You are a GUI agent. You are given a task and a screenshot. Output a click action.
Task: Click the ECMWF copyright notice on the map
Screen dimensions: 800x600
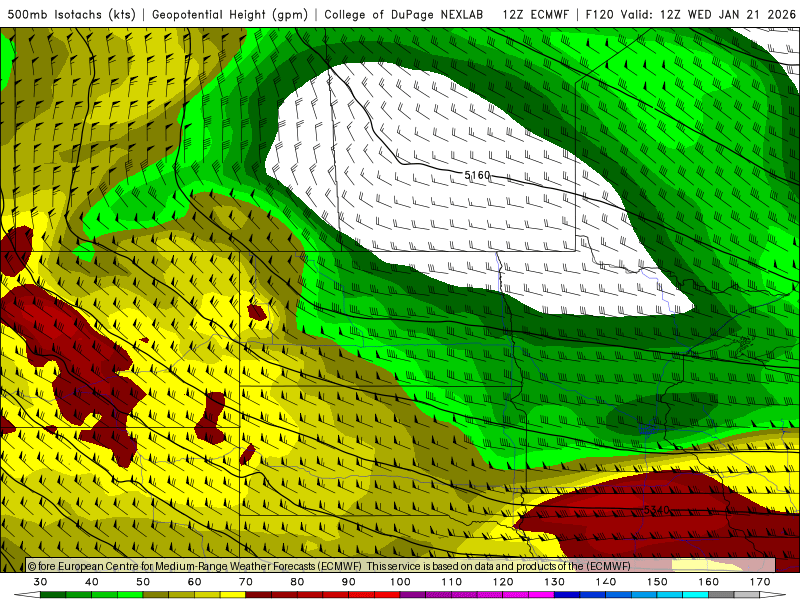coord(329,566)
